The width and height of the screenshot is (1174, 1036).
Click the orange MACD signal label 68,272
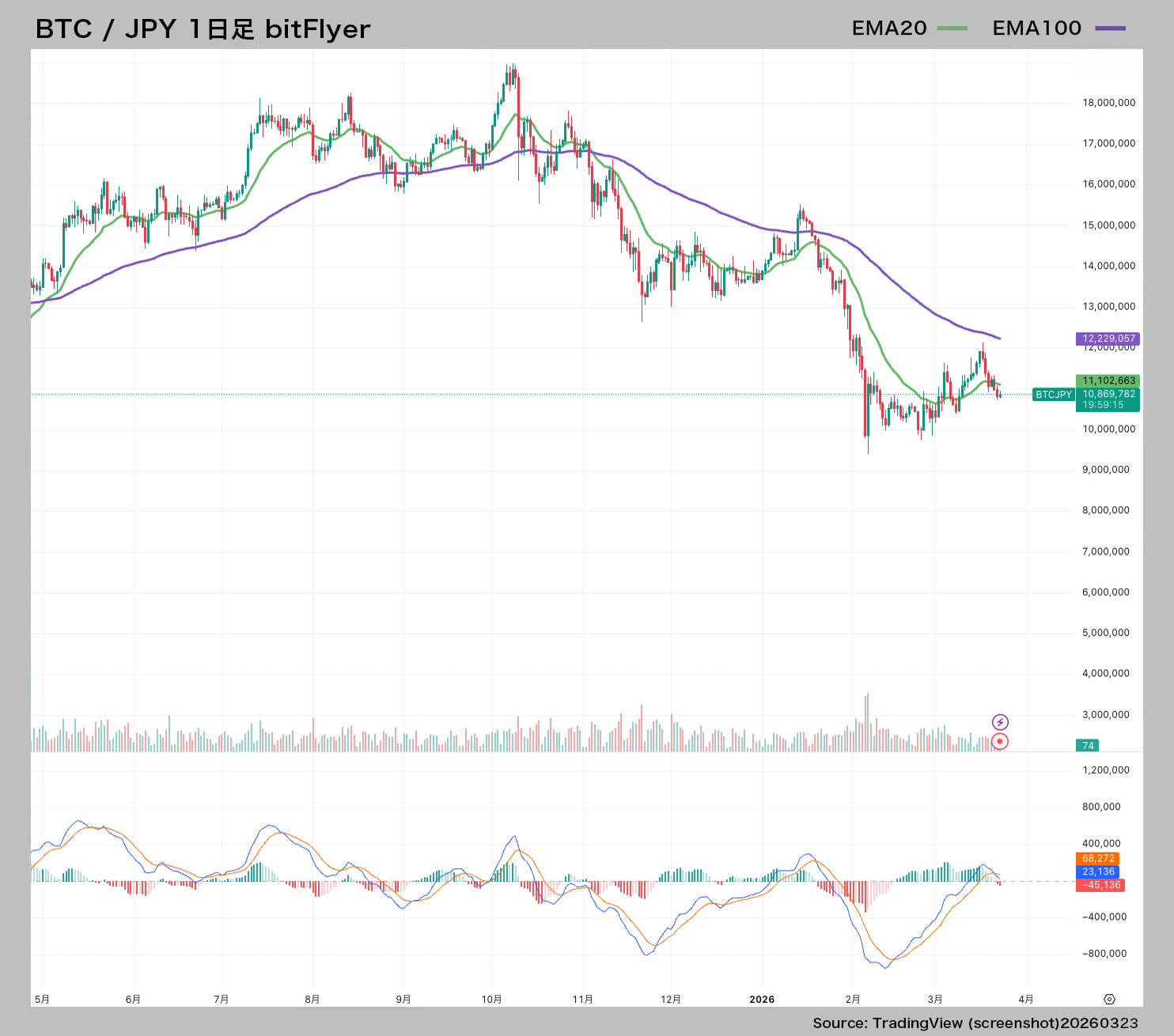[1098, 858]
